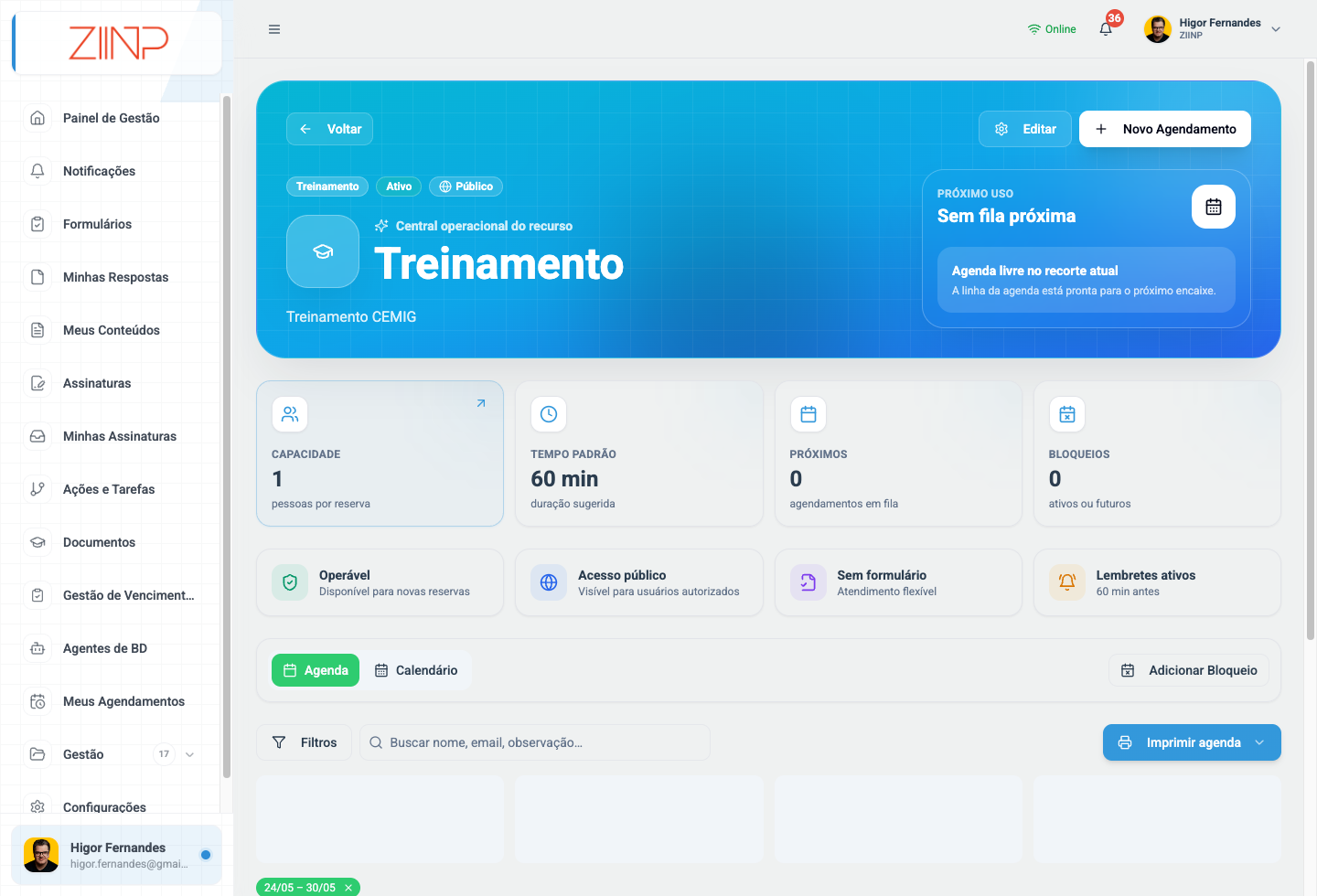The height and width of the screenshot is (896, 1317).
Task: Click the Público badge
Action: pos(466,187)
